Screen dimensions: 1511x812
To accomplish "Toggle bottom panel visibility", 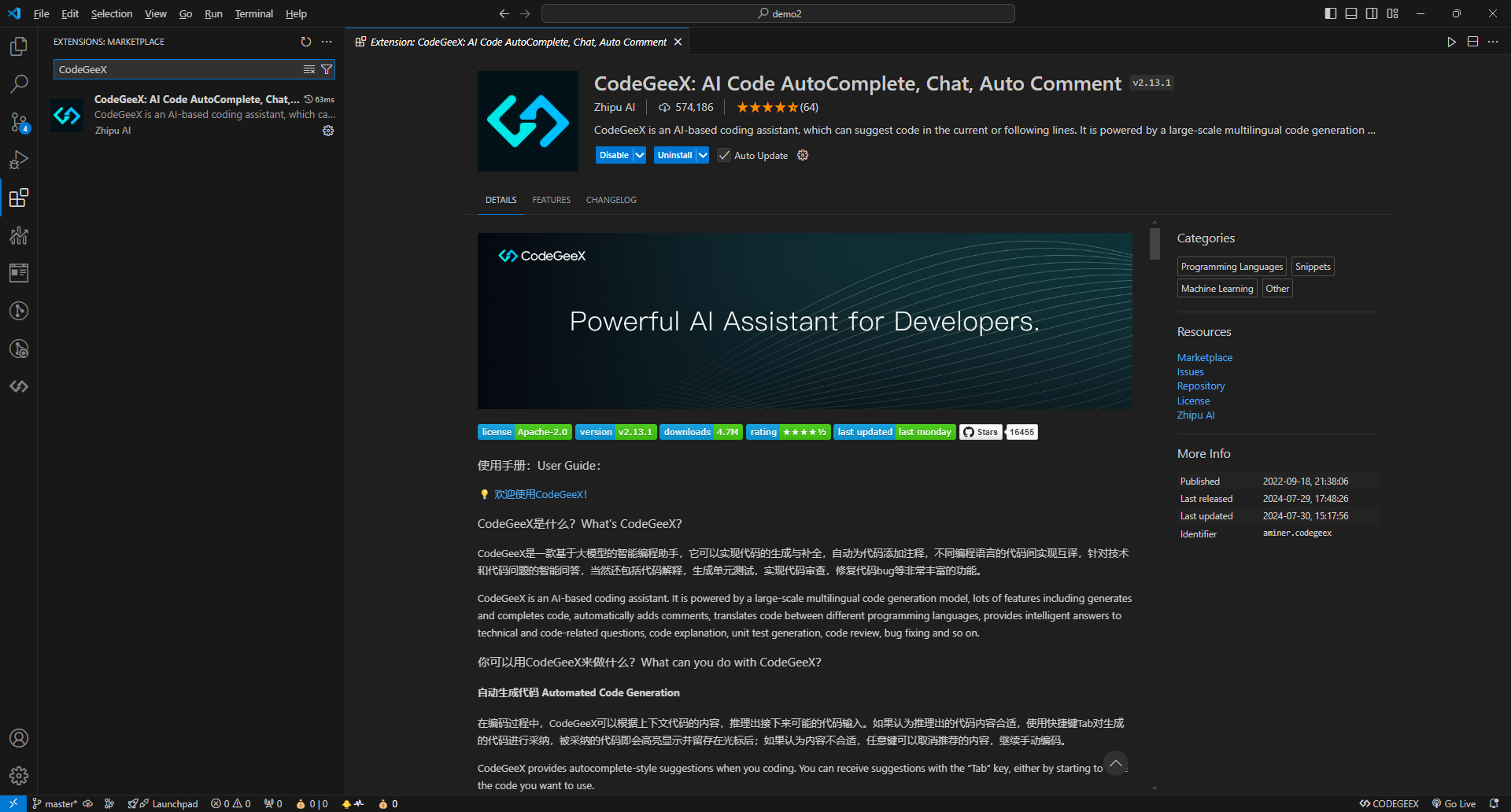I will 1351,13.
